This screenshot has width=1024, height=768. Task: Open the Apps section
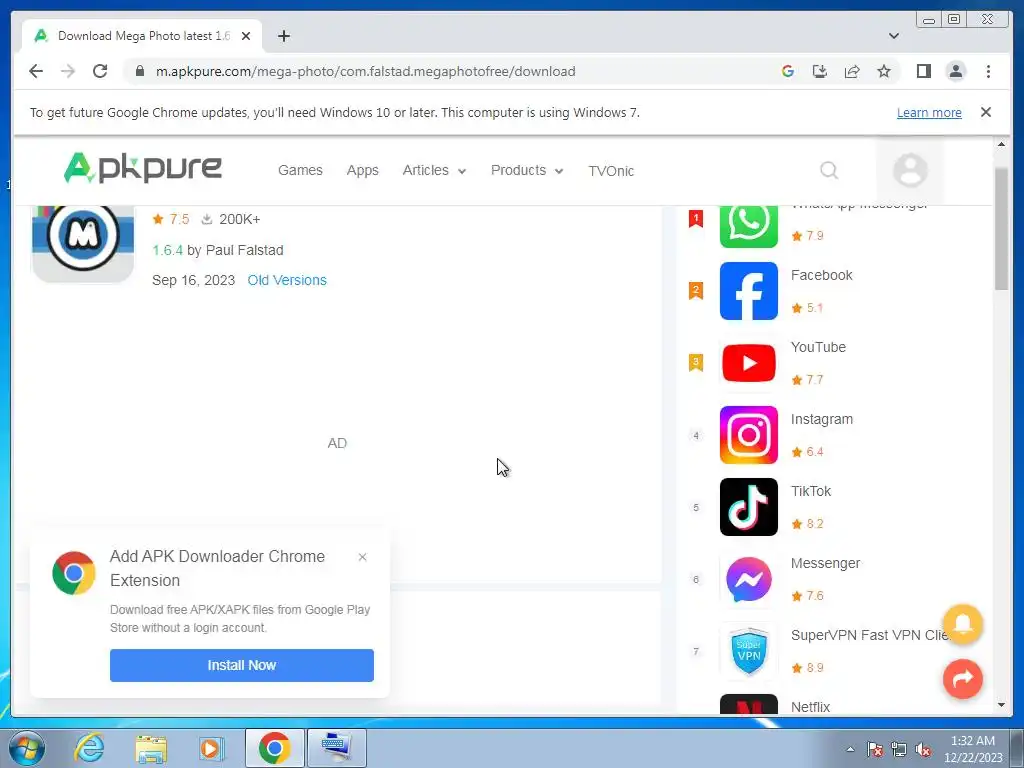pyautogui.click(x=362, y=170)
